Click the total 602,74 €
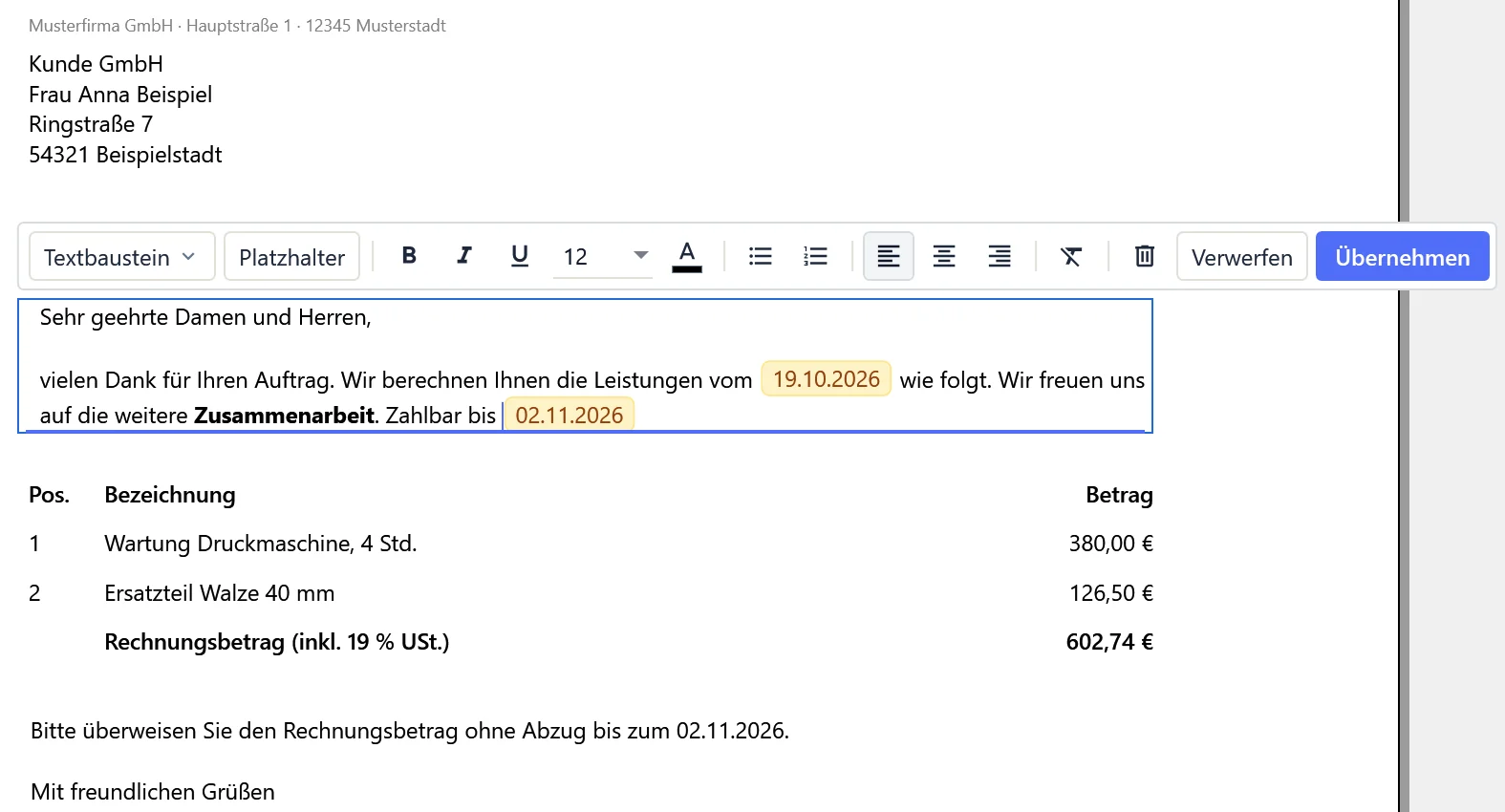 tap(1109, 642)
